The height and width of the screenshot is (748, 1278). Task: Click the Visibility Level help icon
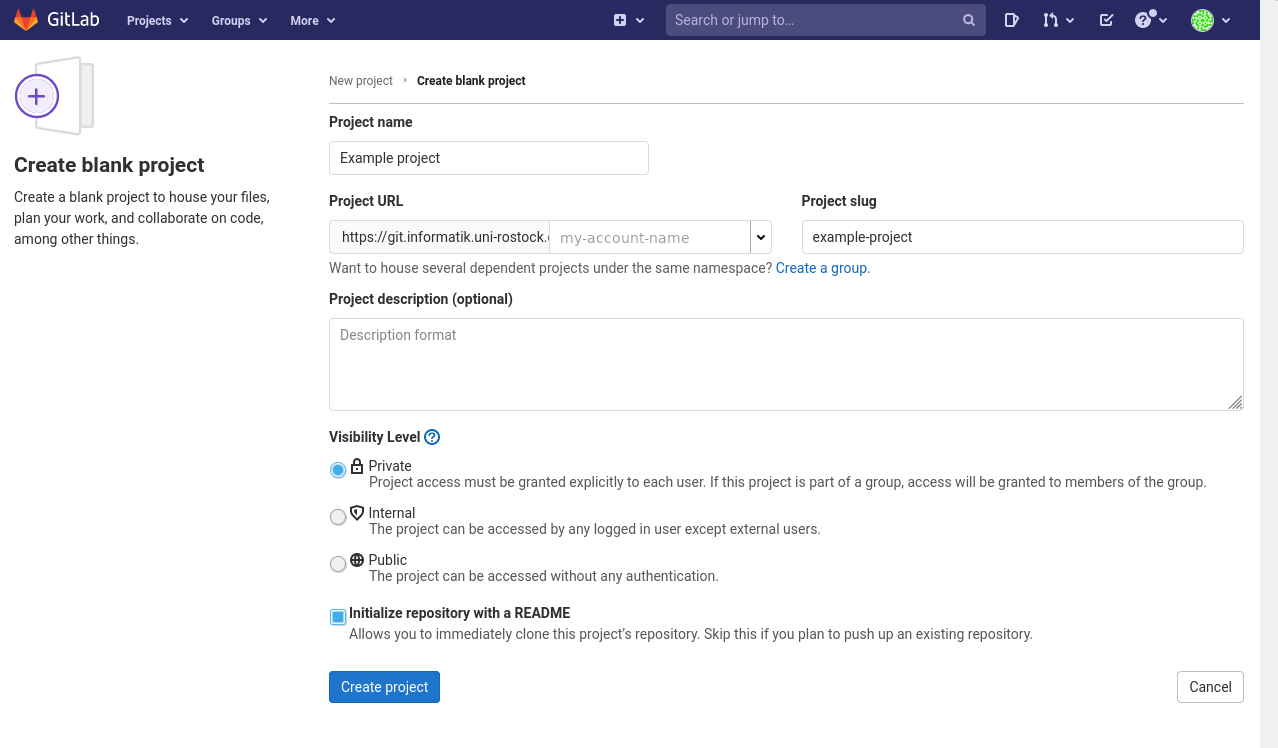pos(432,437)
